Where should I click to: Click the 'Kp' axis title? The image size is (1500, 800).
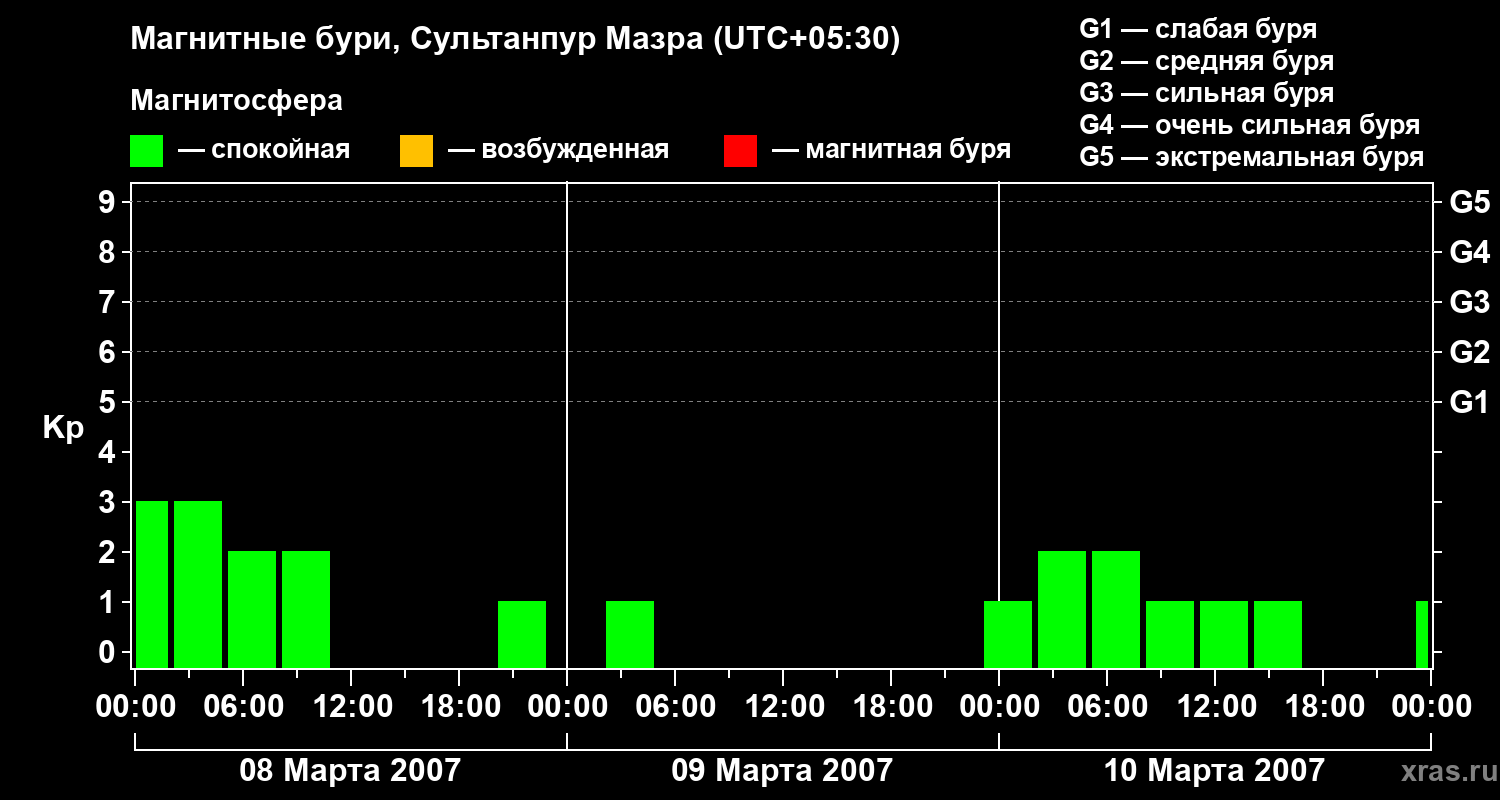pos(63,428)
